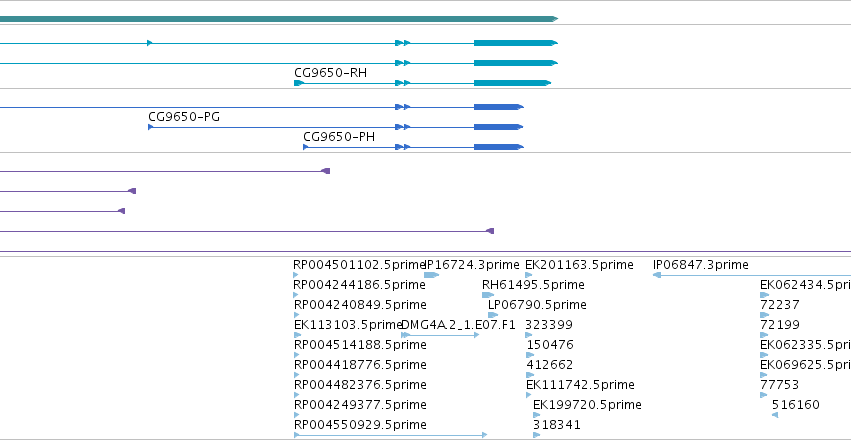The image size is (851, 440).
Task: Select the CG9650-PG protein label
Action: pyautogui.click(x=184, y=117)
